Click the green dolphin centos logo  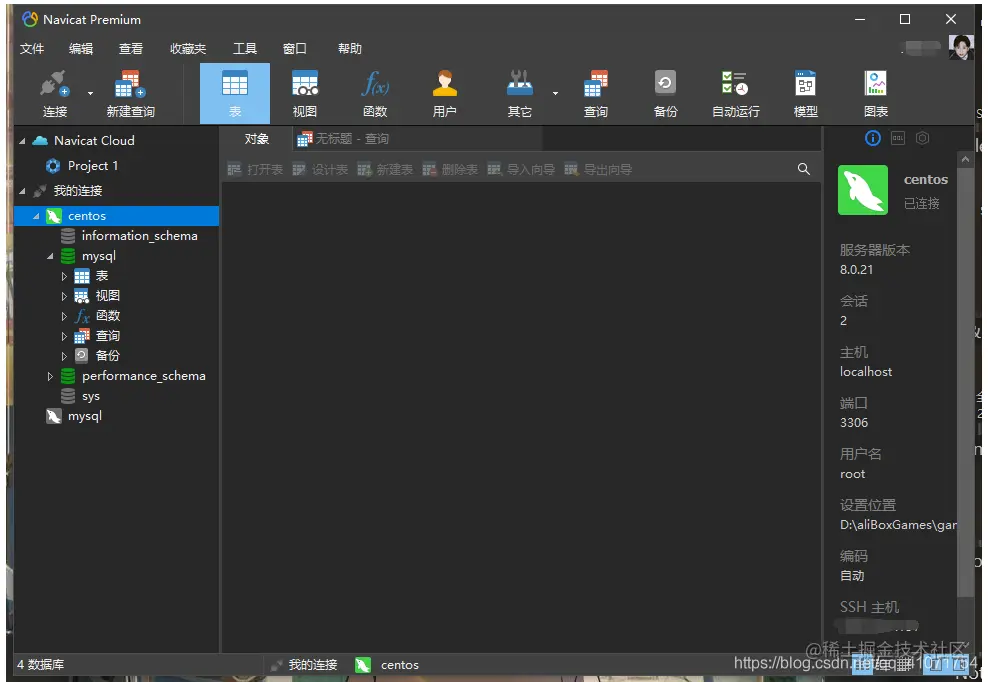click(863, 190)
